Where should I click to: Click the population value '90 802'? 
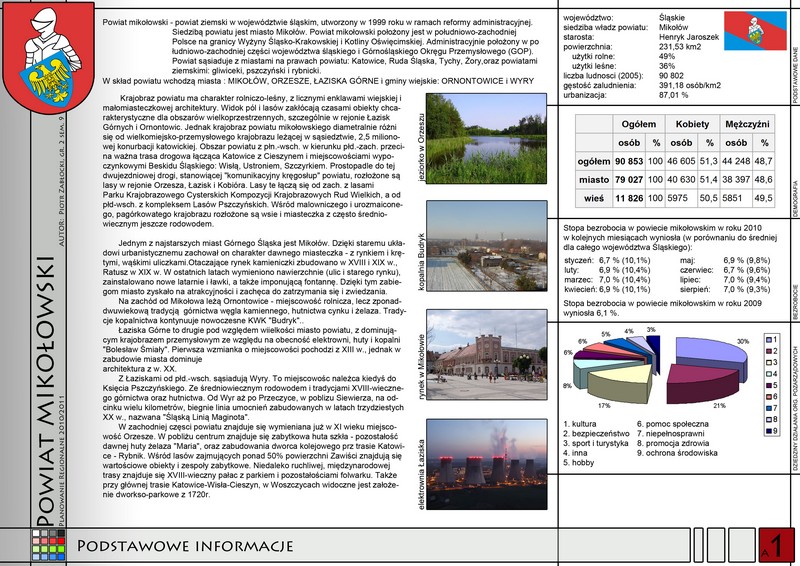[x=671, y=76]
